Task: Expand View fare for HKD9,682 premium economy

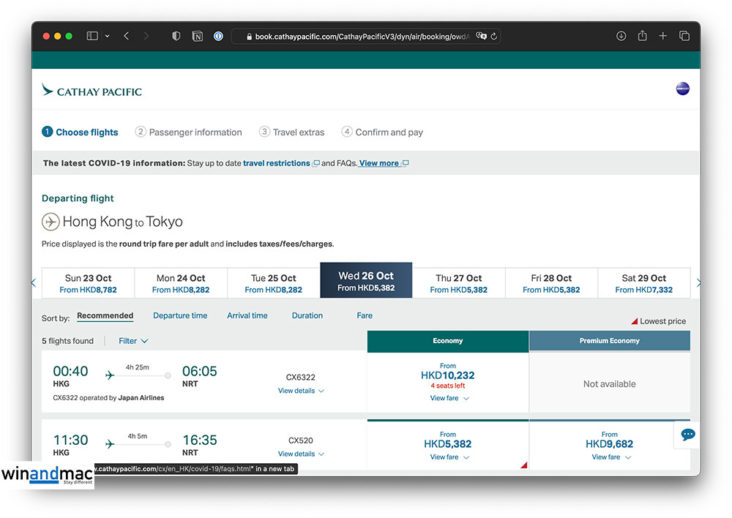Action: (x=610, y=457)
